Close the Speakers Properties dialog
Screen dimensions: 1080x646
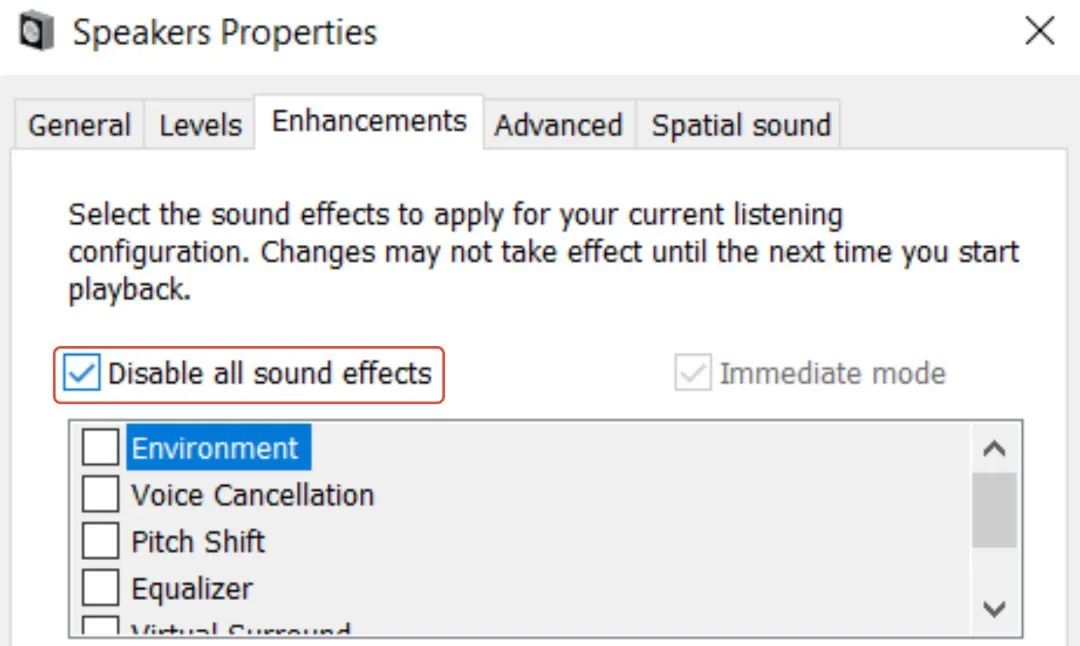coord(1040,31)
